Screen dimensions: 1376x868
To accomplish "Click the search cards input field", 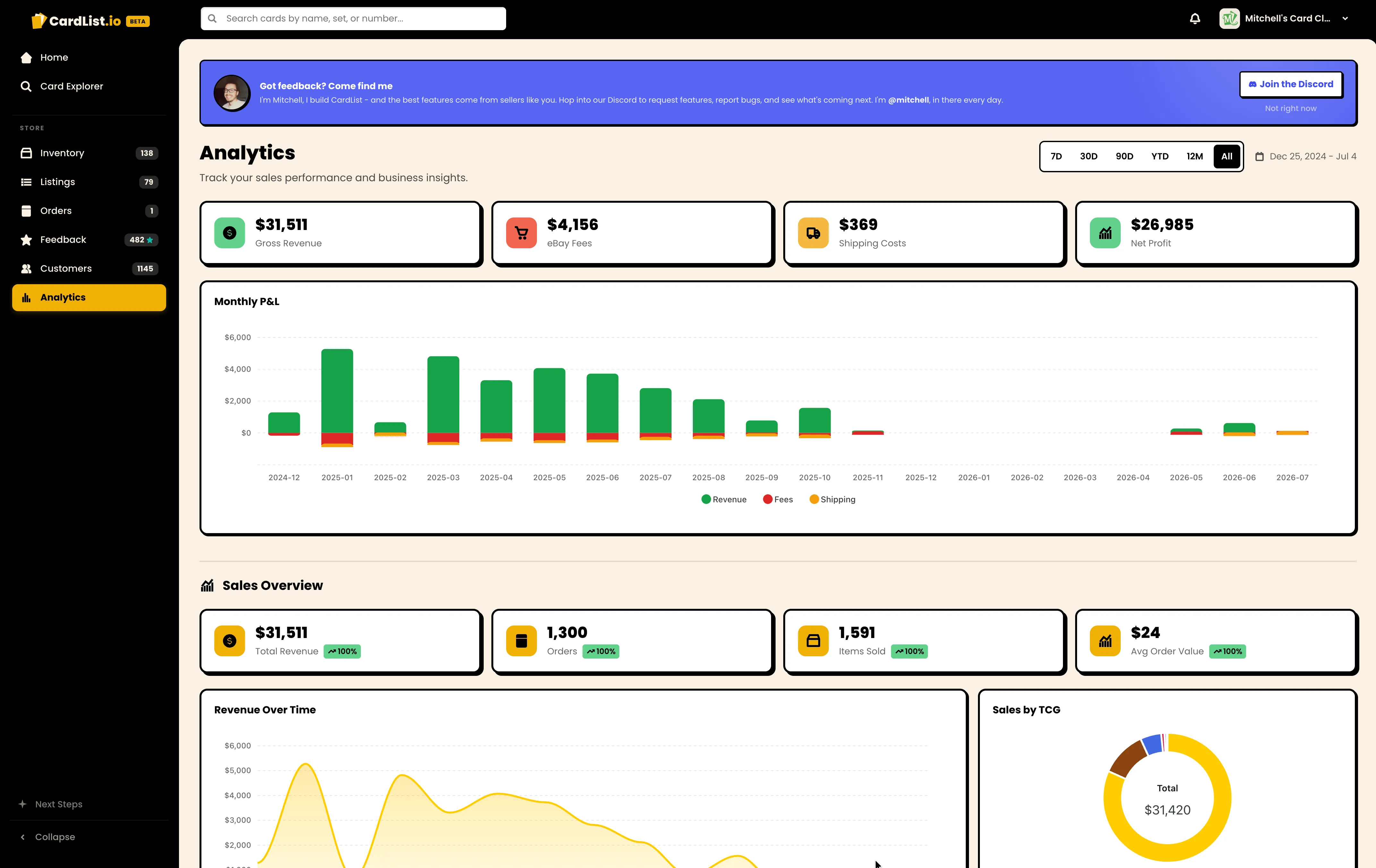I will point(353,18).
